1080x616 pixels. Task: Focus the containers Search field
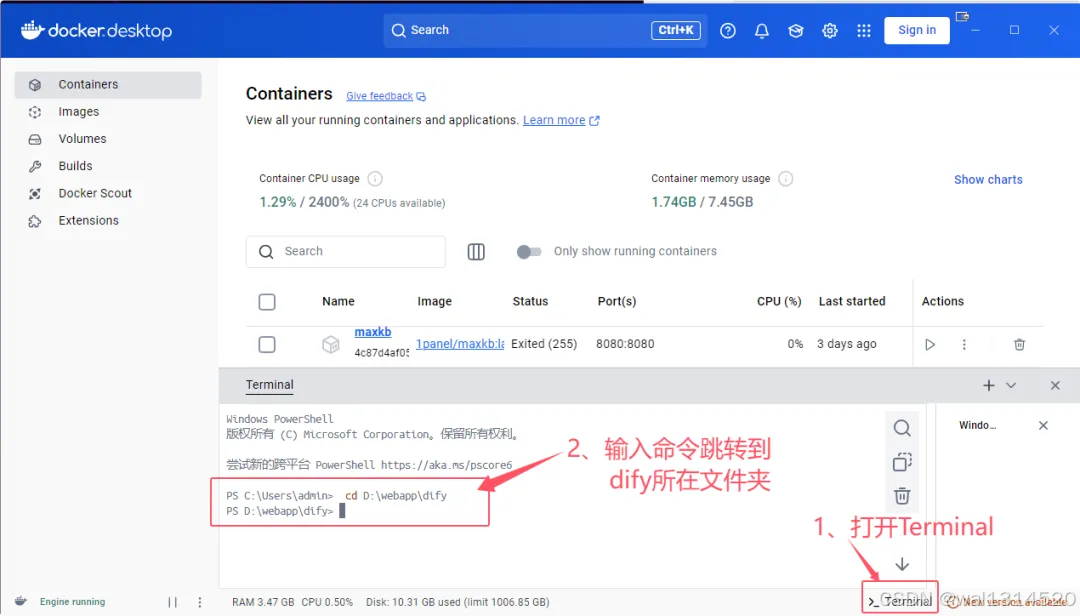(x=345, y=251)
